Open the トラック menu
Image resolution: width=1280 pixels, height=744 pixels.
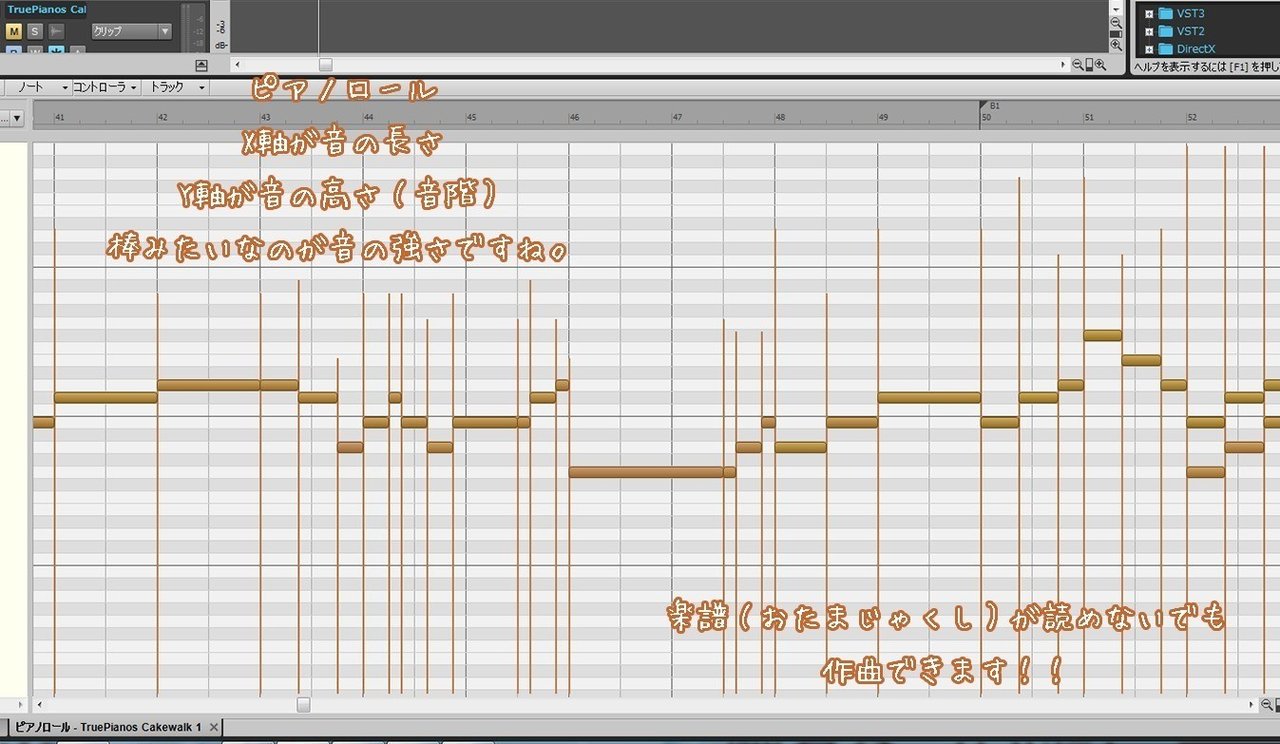pos(176,87)
